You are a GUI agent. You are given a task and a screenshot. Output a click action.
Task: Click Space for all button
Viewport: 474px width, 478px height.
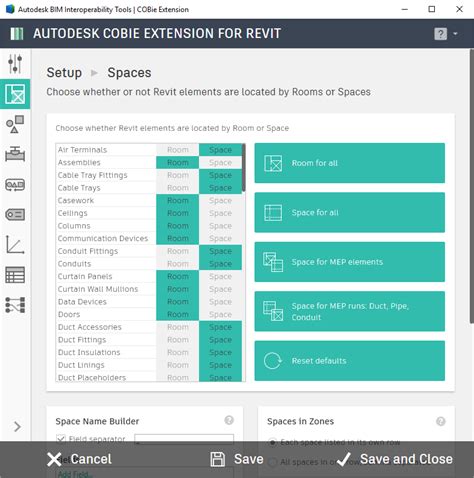pos(350,212)
